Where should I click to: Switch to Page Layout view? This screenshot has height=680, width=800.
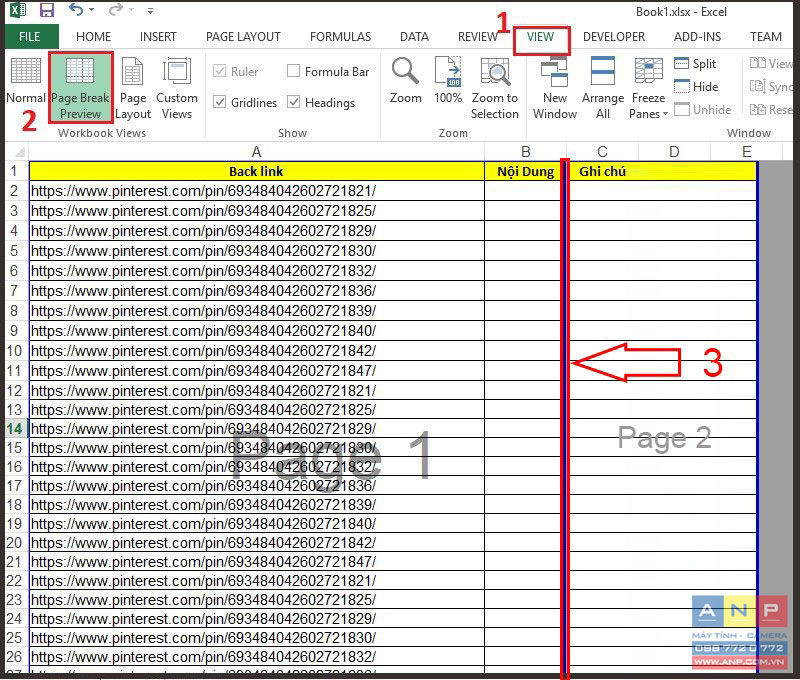pos(133,89)
